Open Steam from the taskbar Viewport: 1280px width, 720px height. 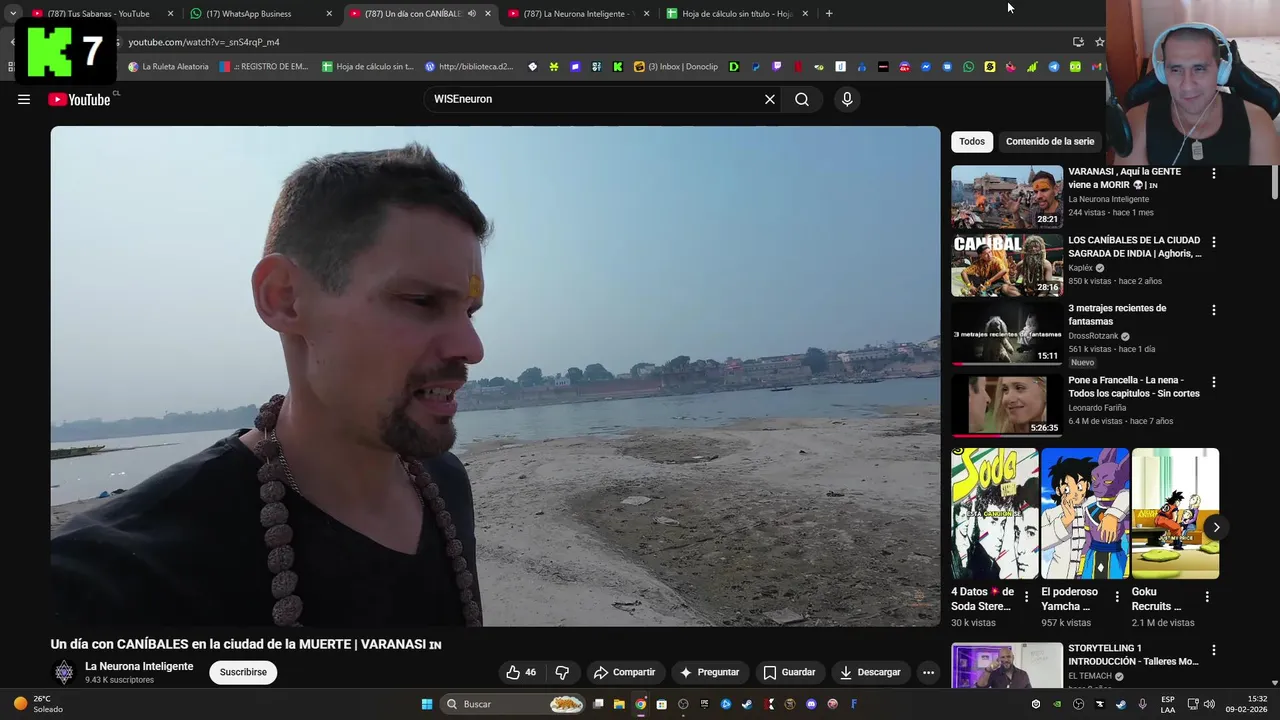click(x=747, y=704)
